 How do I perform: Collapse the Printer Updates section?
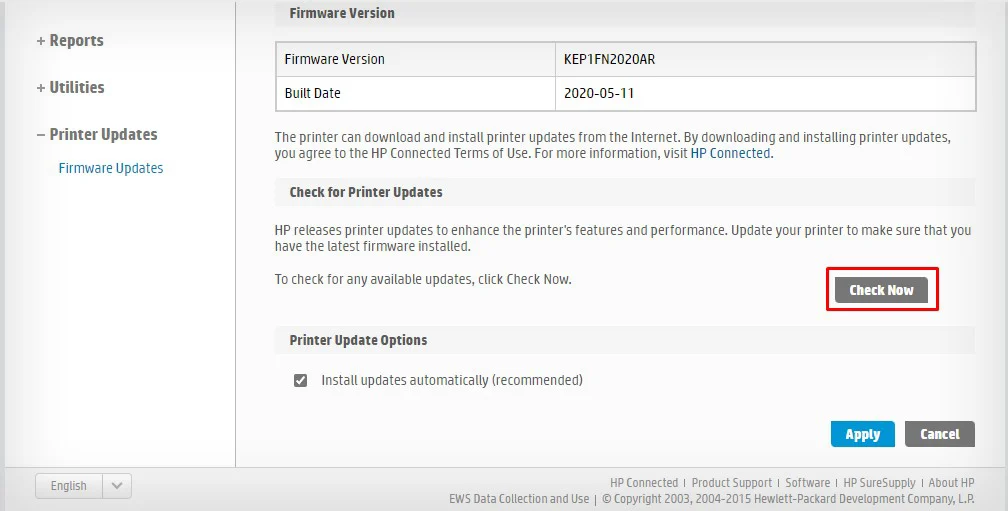[96, 135]
